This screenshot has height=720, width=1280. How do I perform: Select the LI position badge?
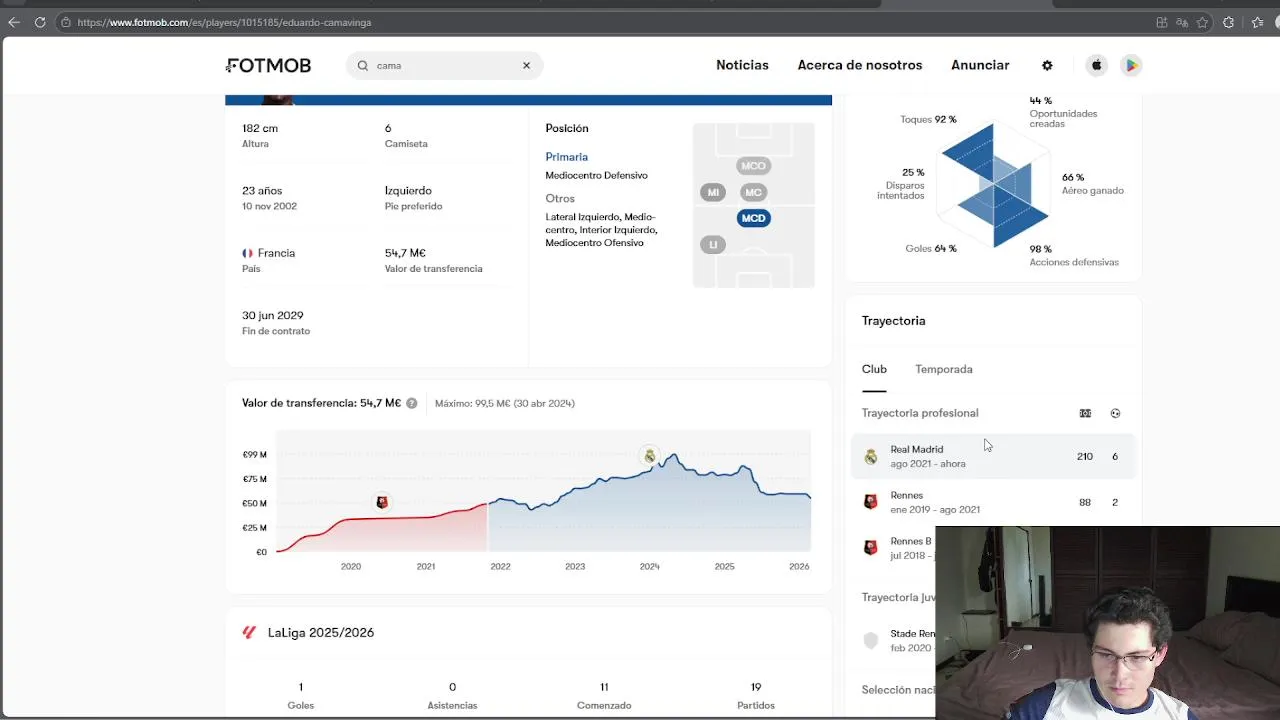[x=713, y=244]
